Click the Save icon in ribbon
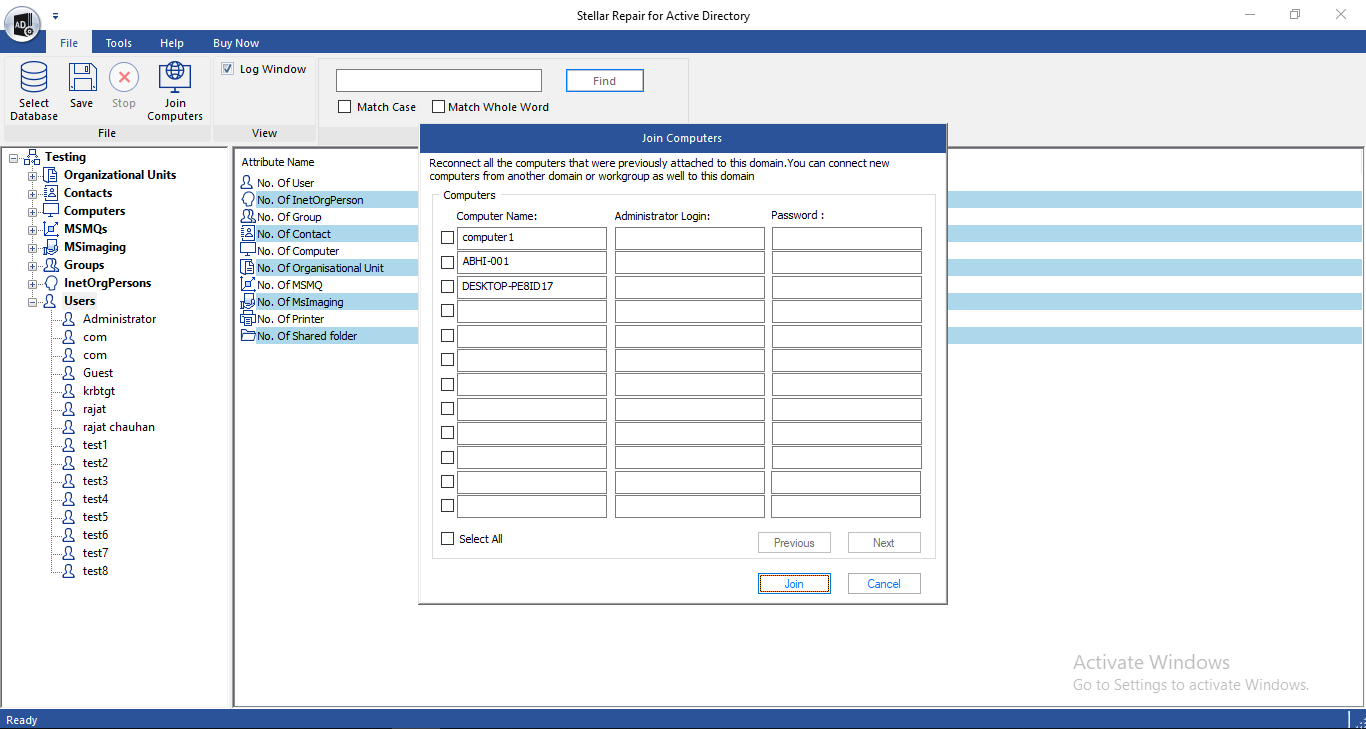Viewport: 1366px width, 729px height. click(x=82, y=78)
